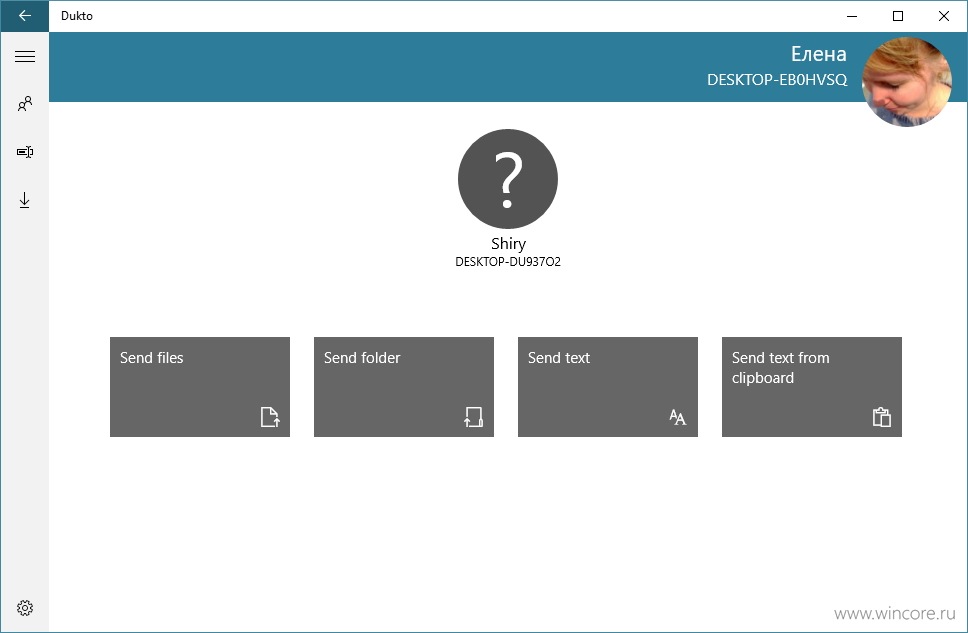Image resolution: width=968 pixels, height=633 pixels.
Task: Open the buddies list sidebar icon
Action: pos(25,104)
